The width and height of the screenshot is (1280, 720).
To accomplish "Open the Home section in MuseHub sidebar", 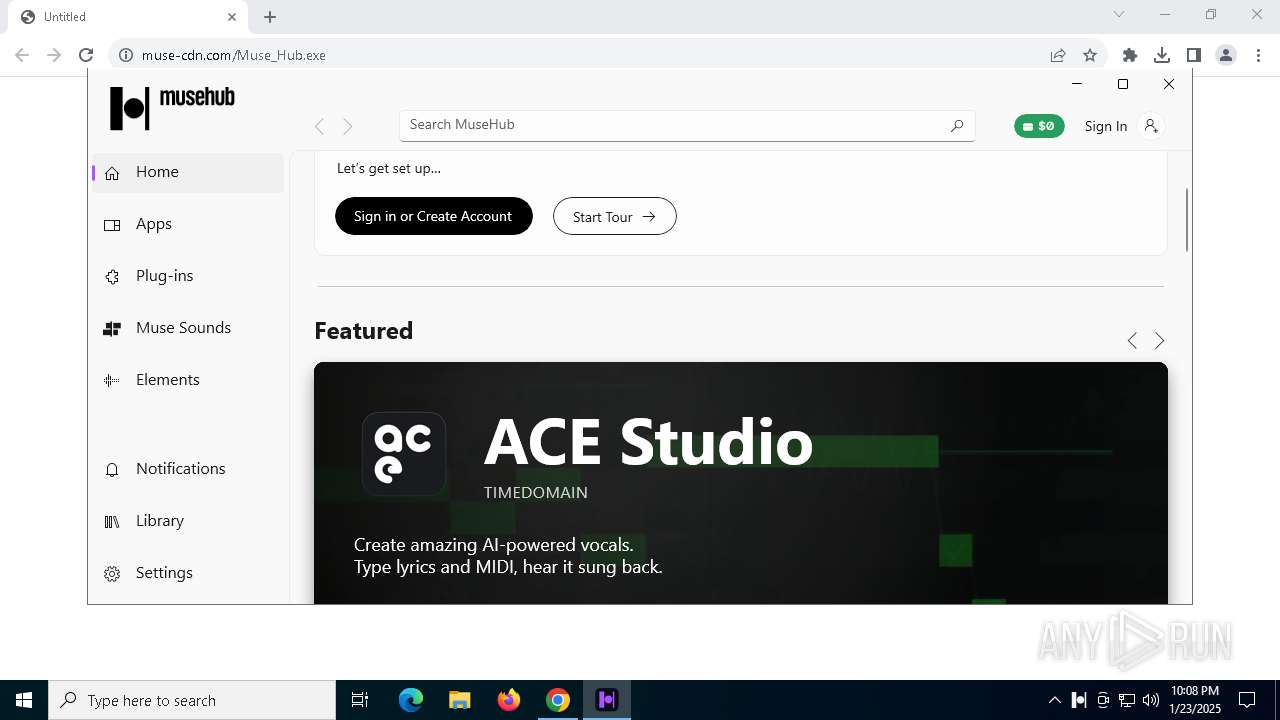I will (188, 172).
